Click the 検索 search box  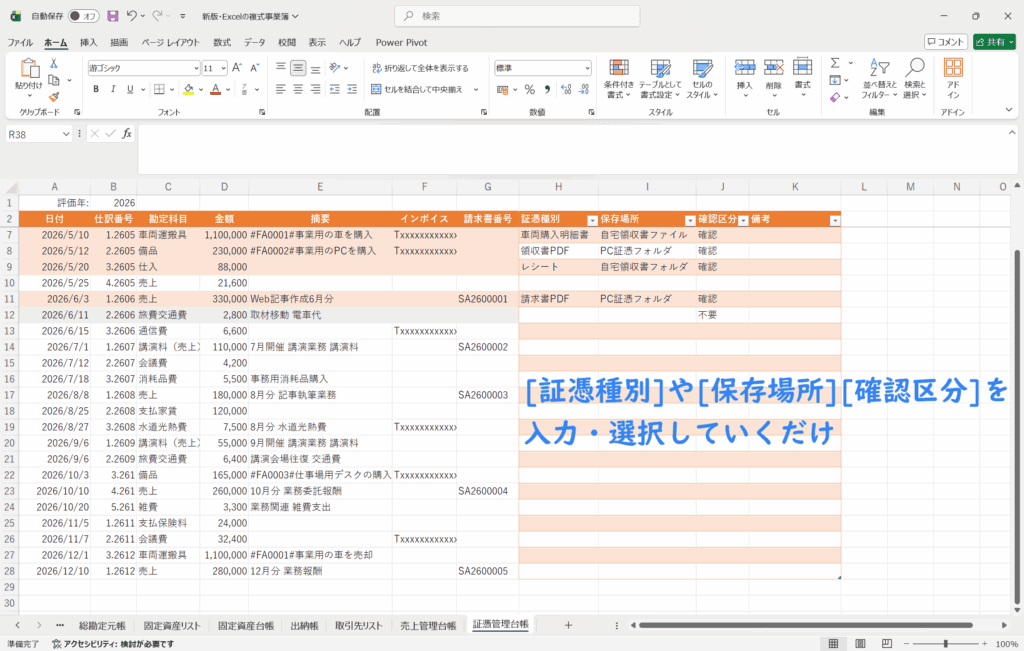510,16
